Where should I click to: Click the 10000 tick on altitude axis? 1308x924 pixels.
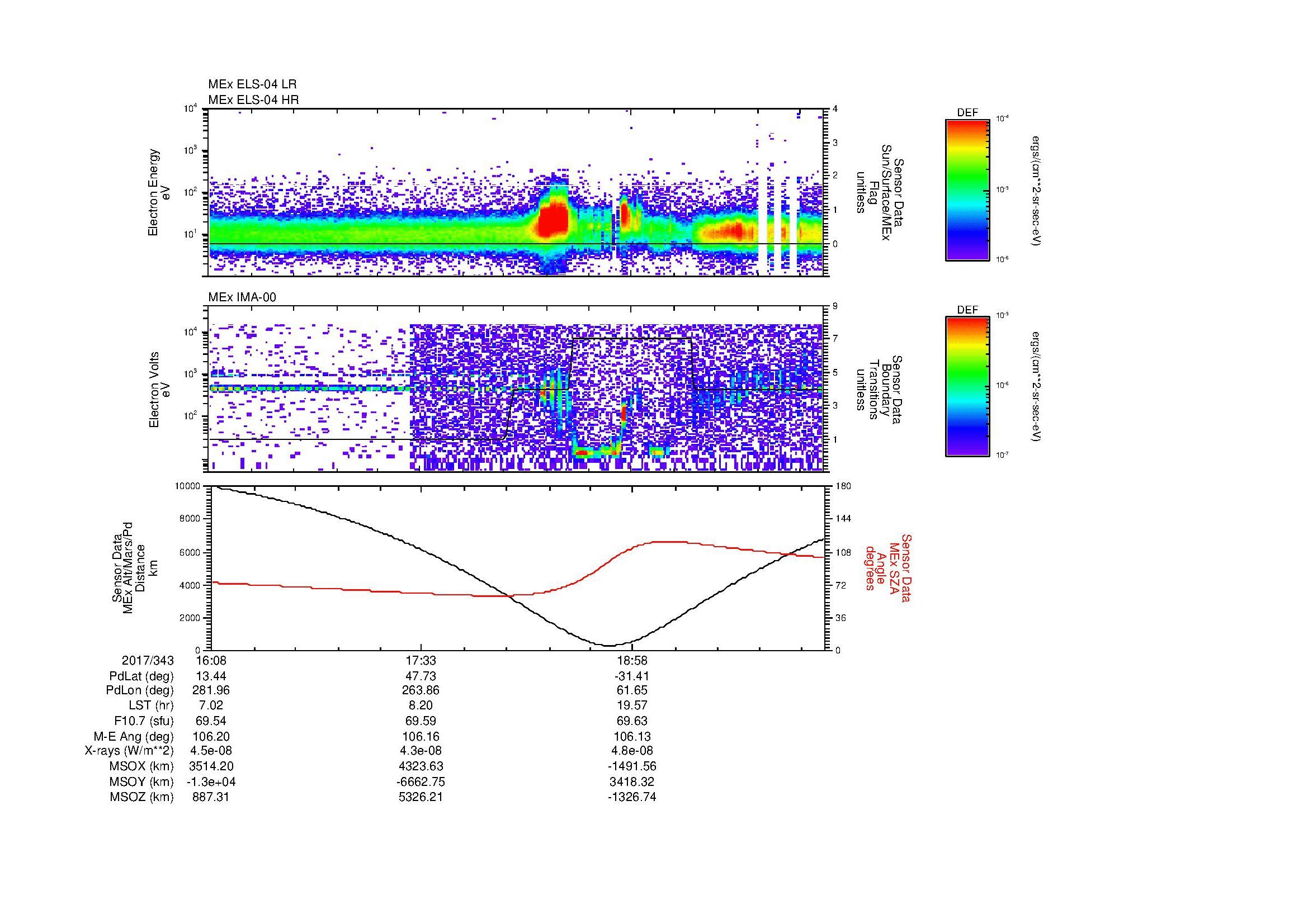click(187, 486)
